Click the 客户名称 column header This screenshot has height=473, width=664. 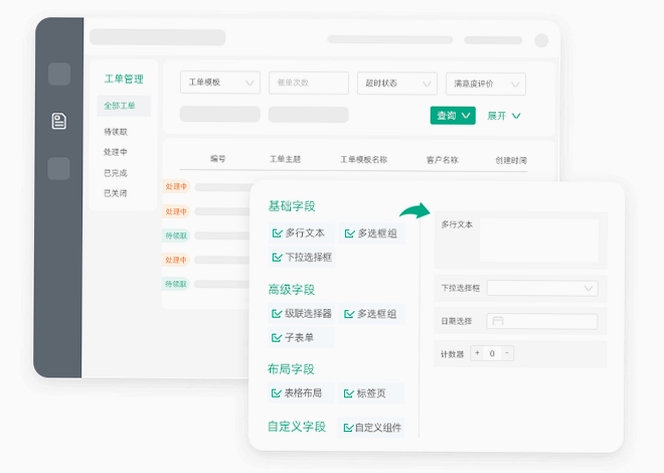pyautogui.click(x=442, y=160)
